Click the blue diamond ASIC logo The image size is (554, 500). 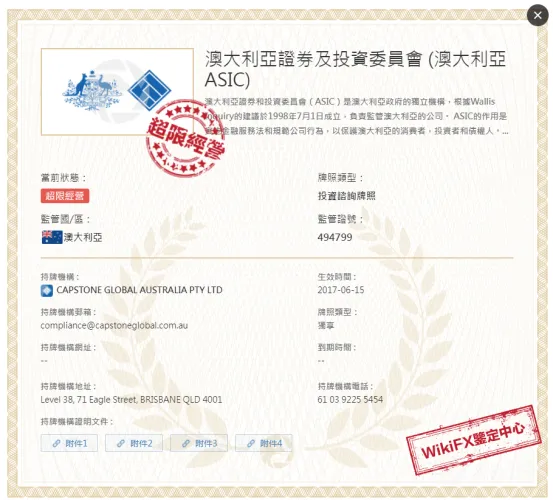(x=149, y=90)
